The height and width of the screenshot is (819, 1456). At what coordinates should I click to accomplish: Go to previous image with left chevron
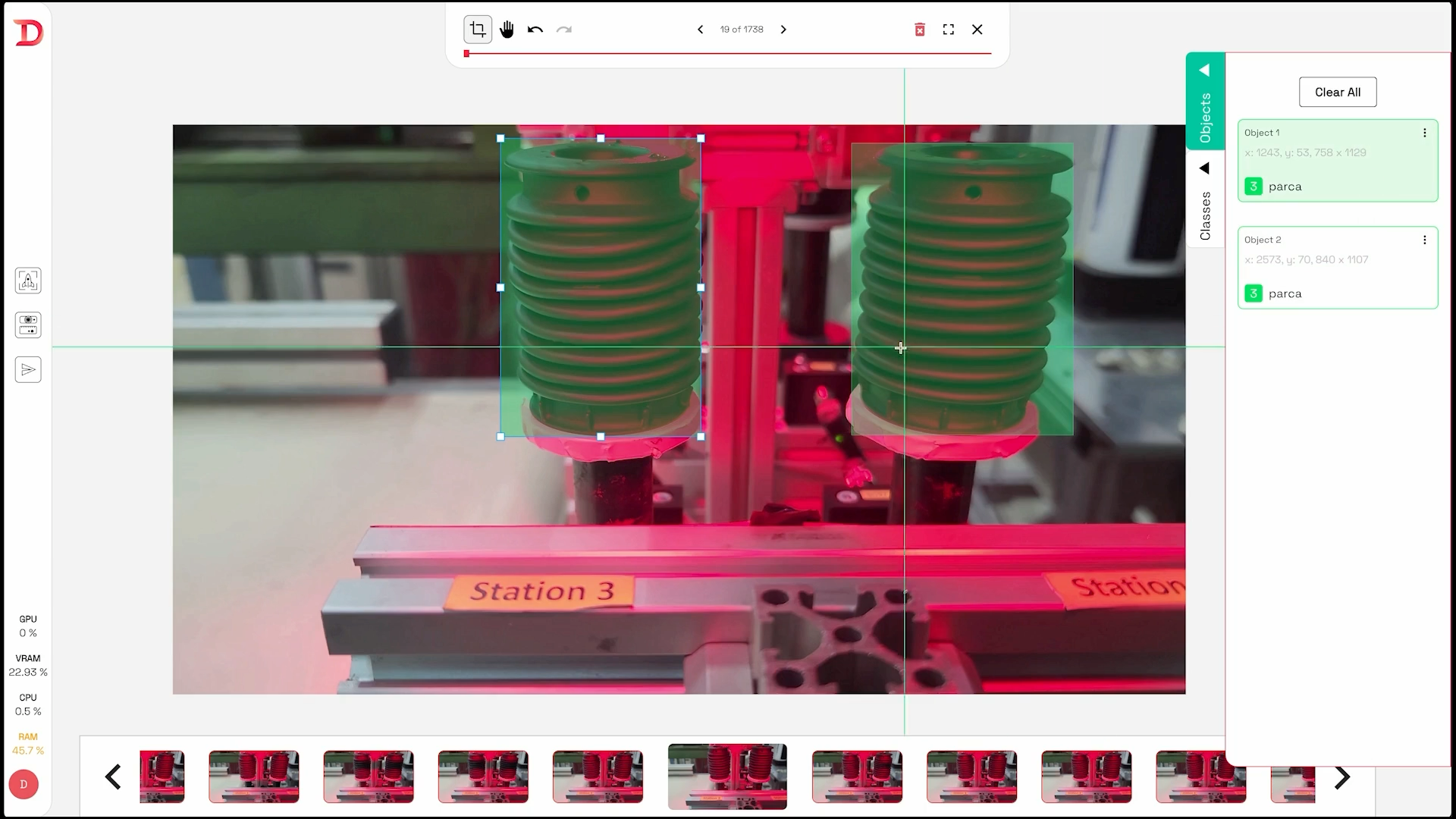[x=700, y=30]
